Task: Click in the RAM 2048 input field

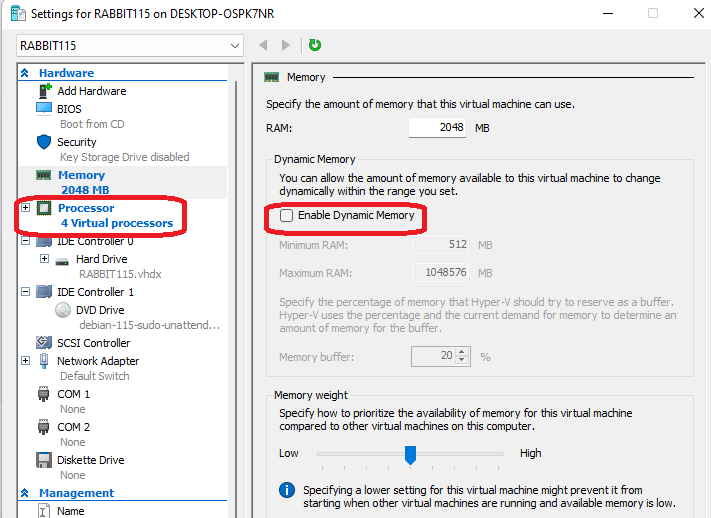Action: (x=437, y=127)
